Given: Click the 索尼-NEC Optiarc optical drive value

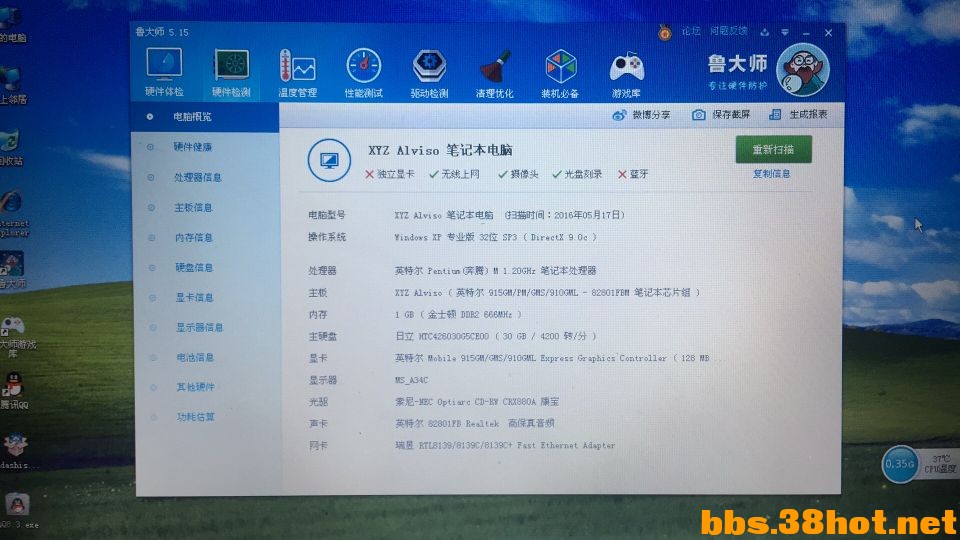Looking at the screenshot, I should point(477,402).
